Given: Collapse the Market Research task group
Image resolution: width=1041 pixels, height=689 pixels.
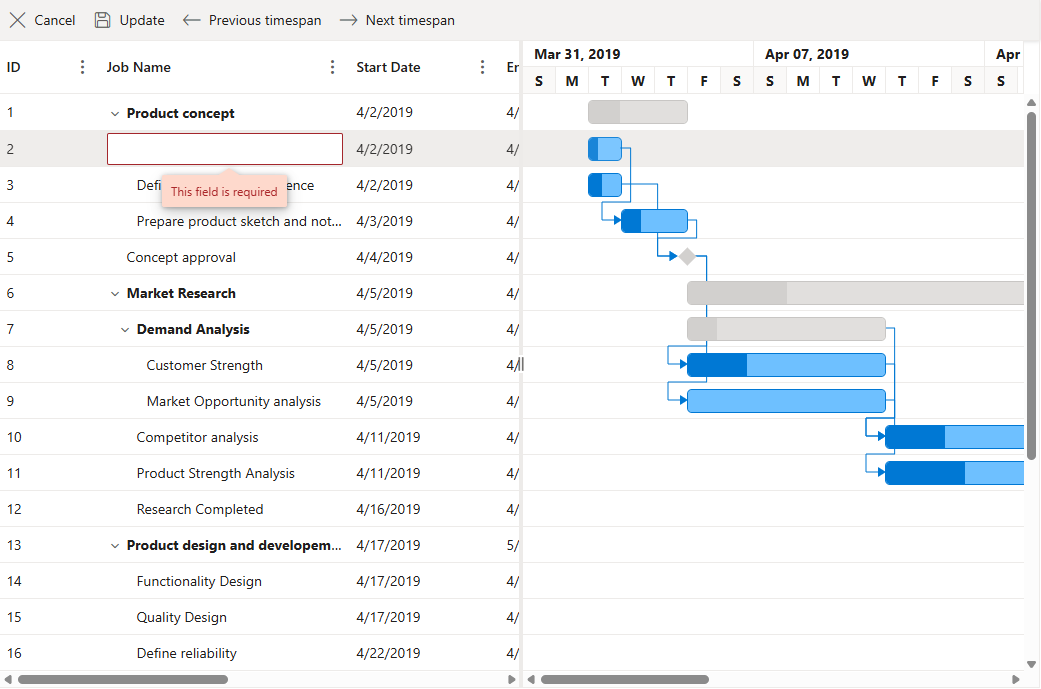Looking at the screenshot, I should 115,294.
